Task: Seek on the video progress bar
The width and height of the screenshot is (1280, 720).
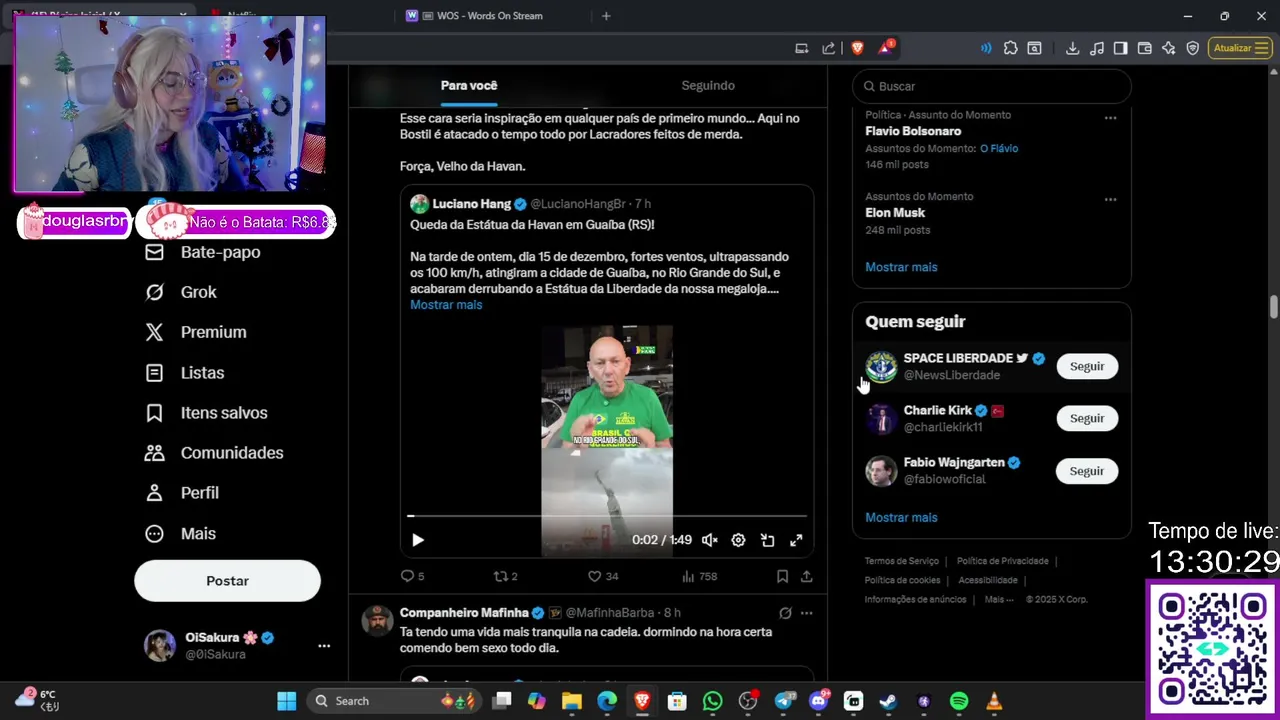Action: (607, 516)
